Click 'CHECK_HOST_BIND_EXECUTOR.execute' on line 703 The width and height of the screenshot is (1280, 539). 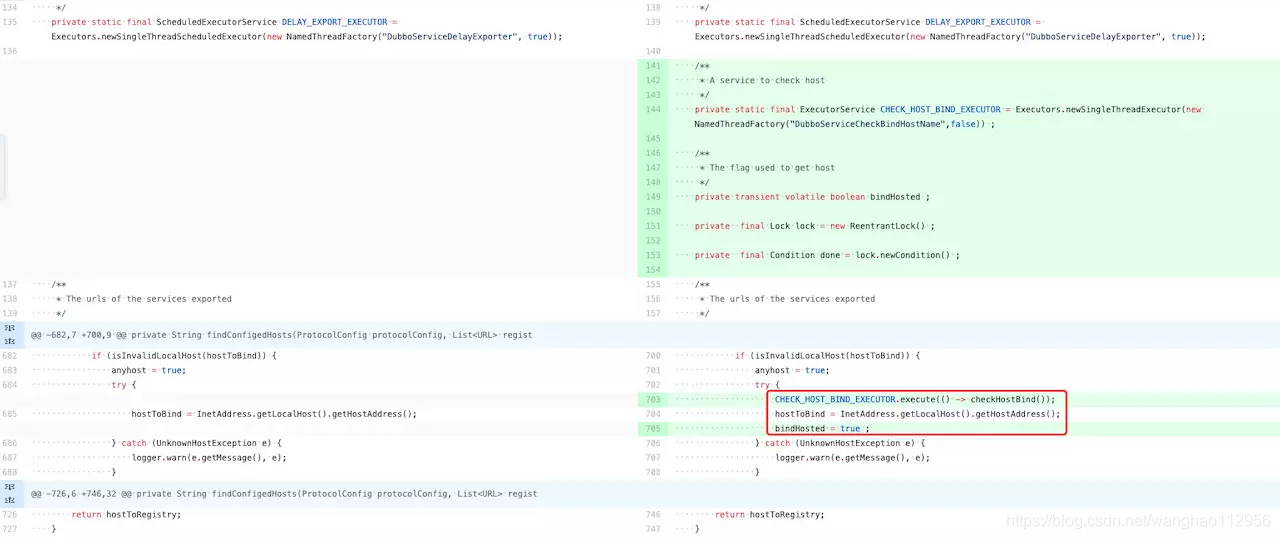pyautogui.click(x=857, y=399)
